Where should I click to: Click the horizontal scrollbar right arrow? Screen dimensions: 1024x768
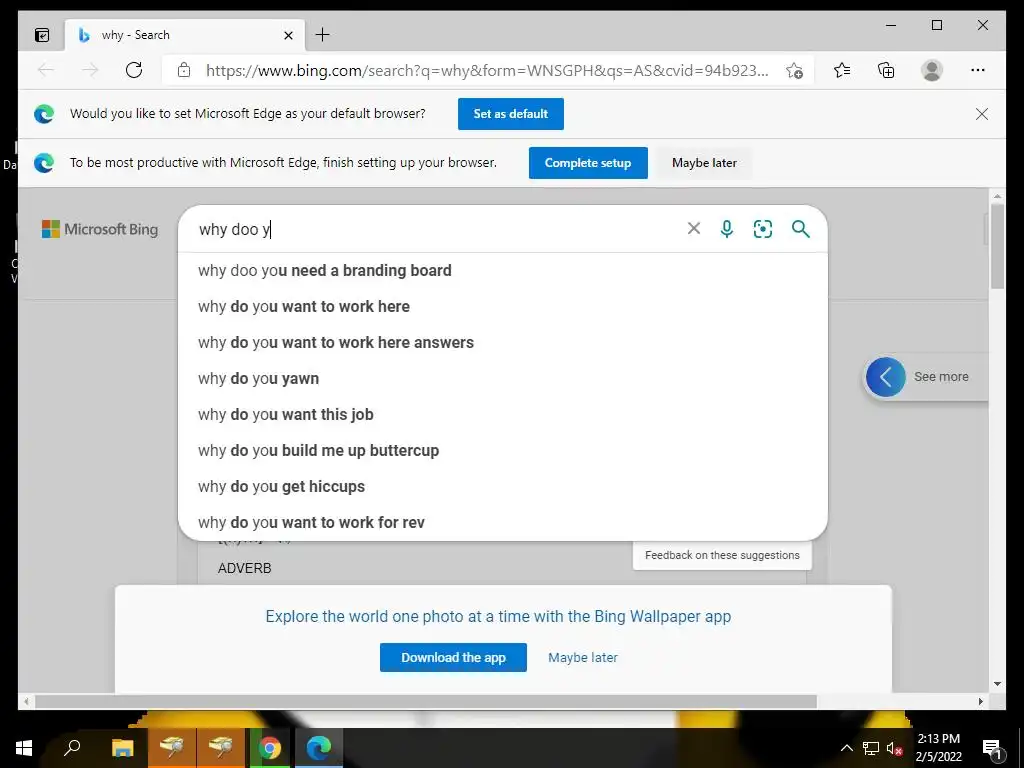(x=981, y=701)
